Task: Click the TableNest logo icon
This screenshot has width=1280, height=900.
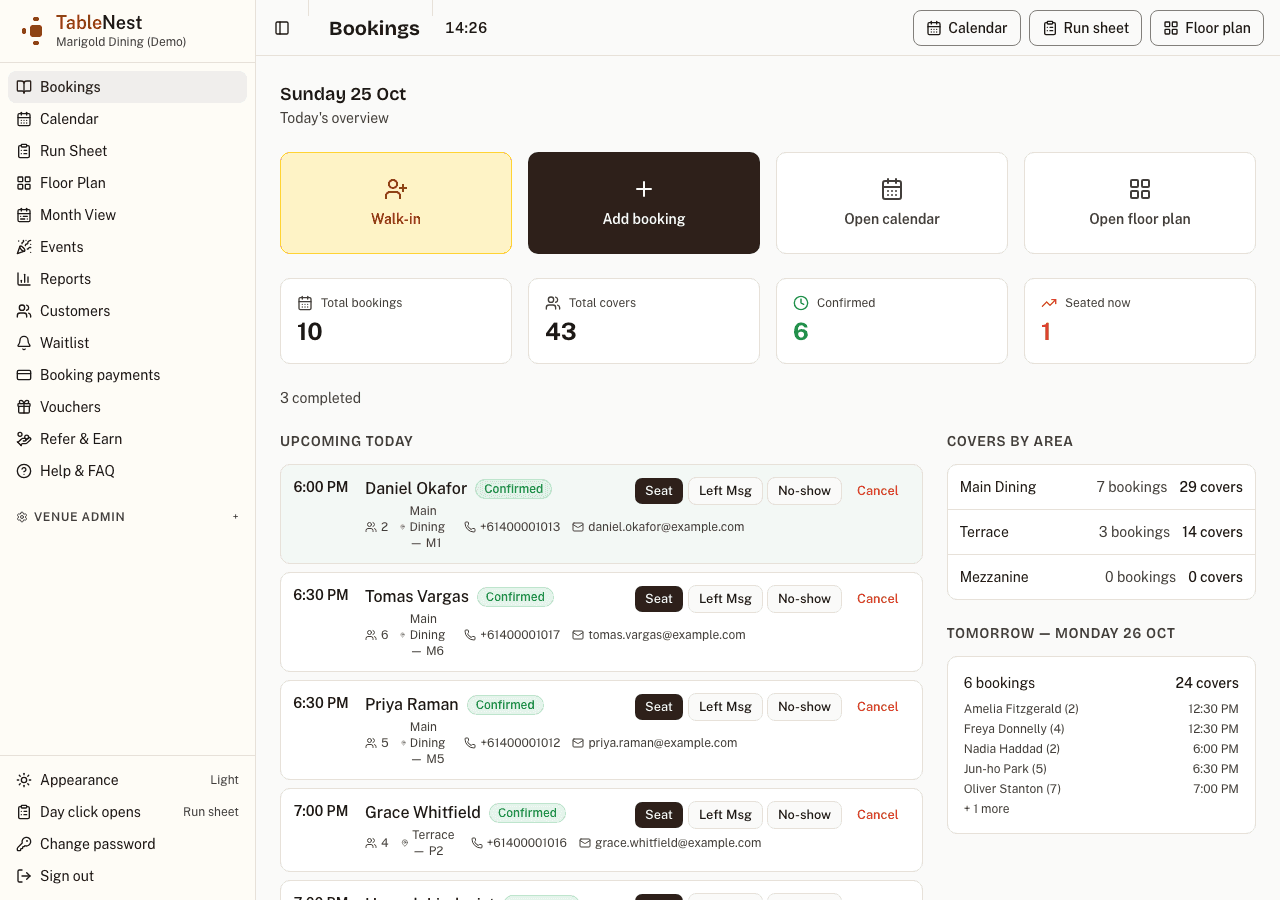Action: 33,30
